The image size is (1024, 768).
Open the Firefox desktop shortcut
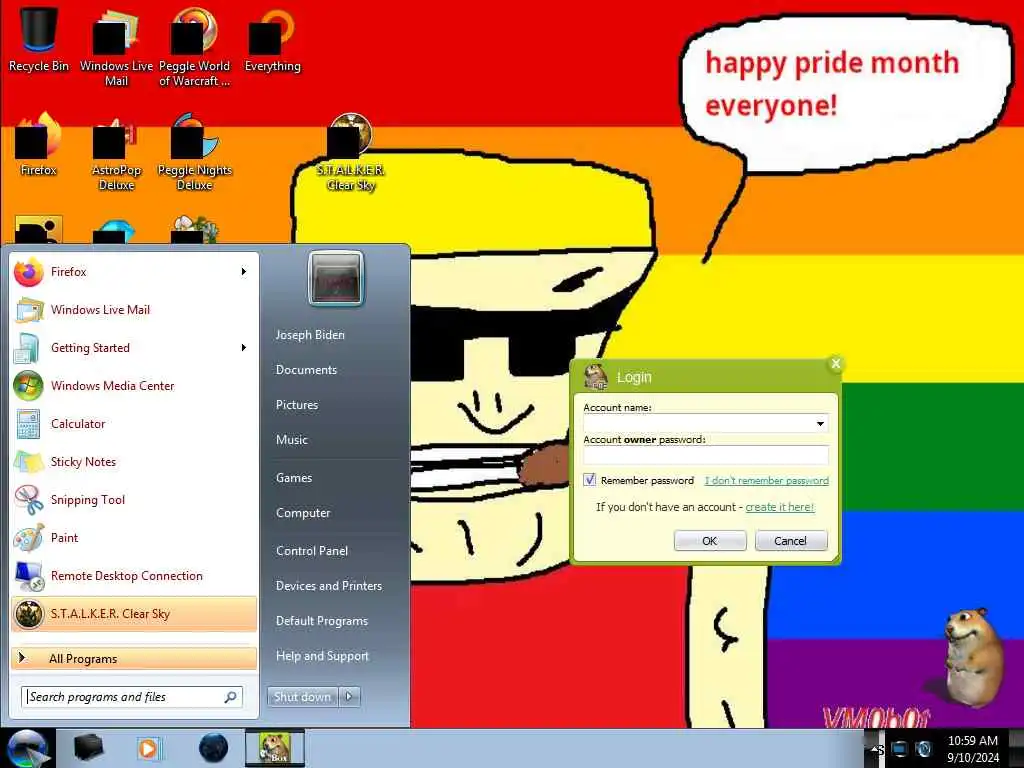click(x=39, y=145)
